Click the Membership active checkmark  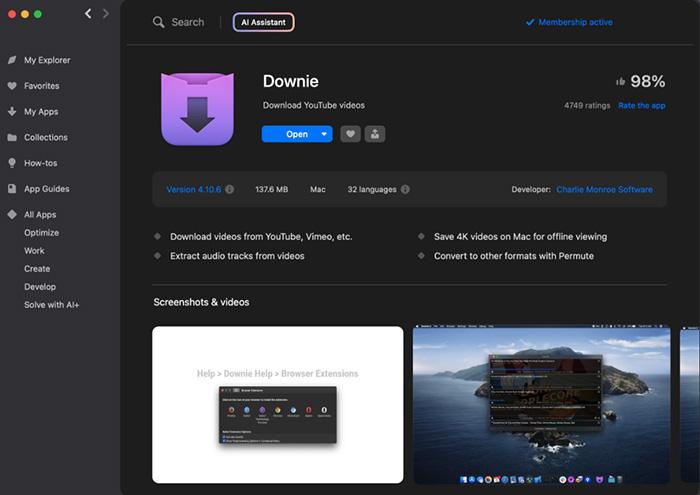click(530, 22)
